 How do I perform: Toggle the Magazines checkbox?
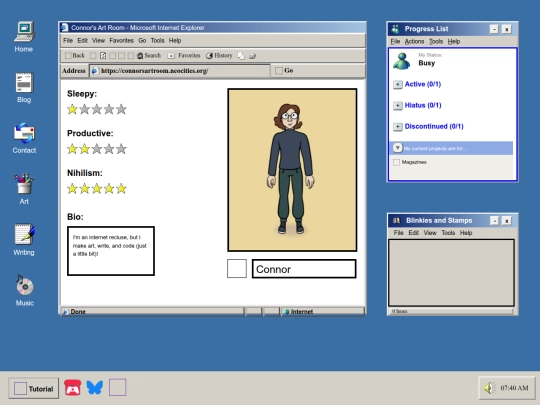[x=396, y=162]
